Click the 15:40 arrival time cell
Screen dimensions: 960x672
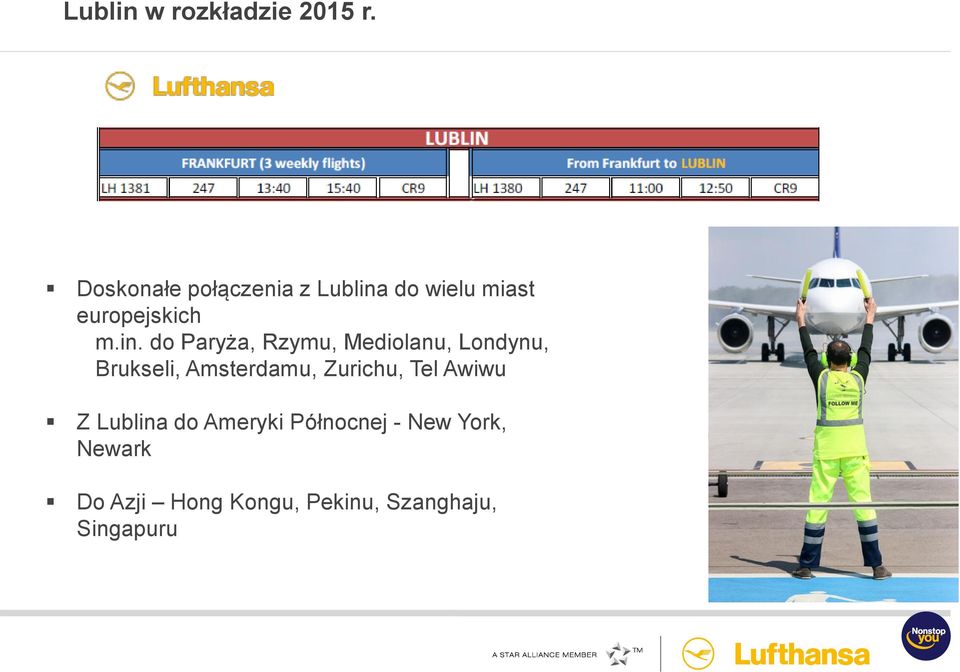(343, 188)
